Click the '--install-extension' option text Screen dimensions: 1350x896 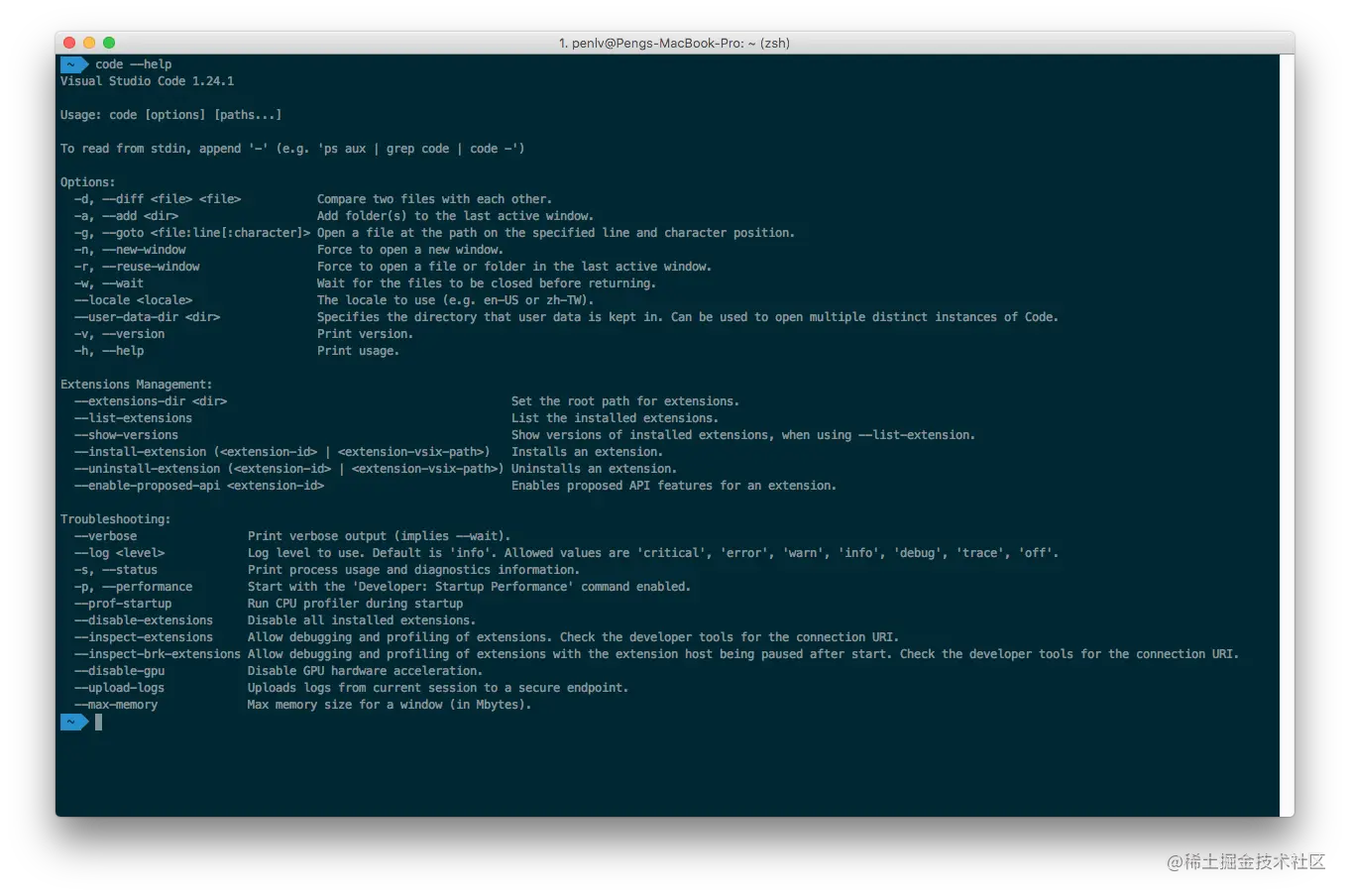click(282, 452)
